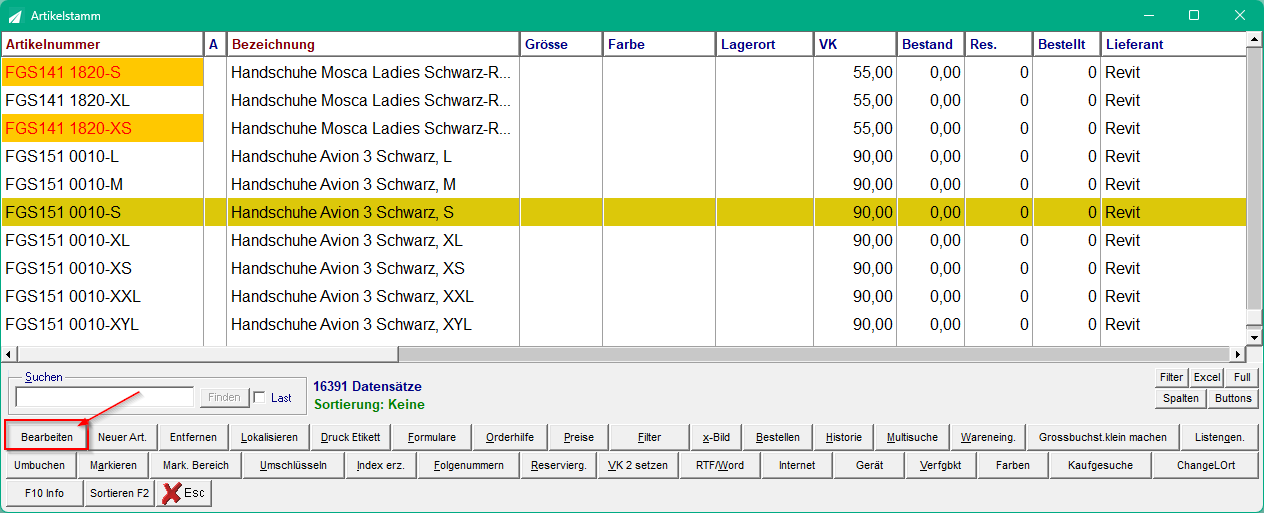Click into the Suchen input field
The width and height of the screenshot is (1264, 513).
pyautogui.click(x=105, y=397)
